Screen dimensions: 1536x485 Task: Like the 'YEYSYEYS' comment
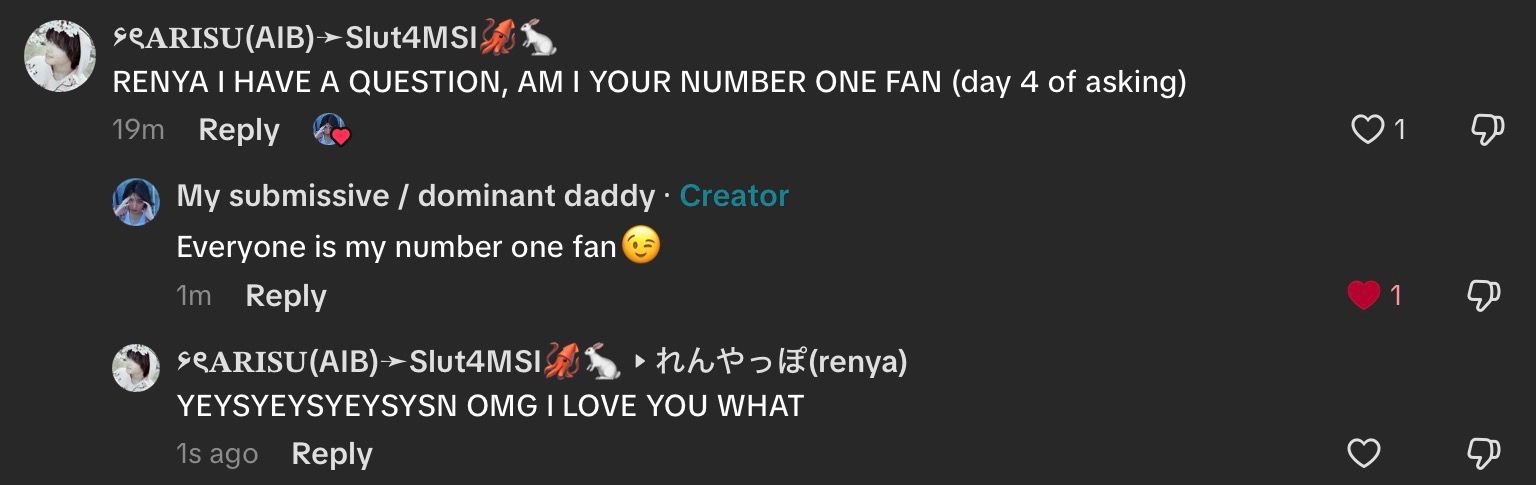(x=1364, y=454)
